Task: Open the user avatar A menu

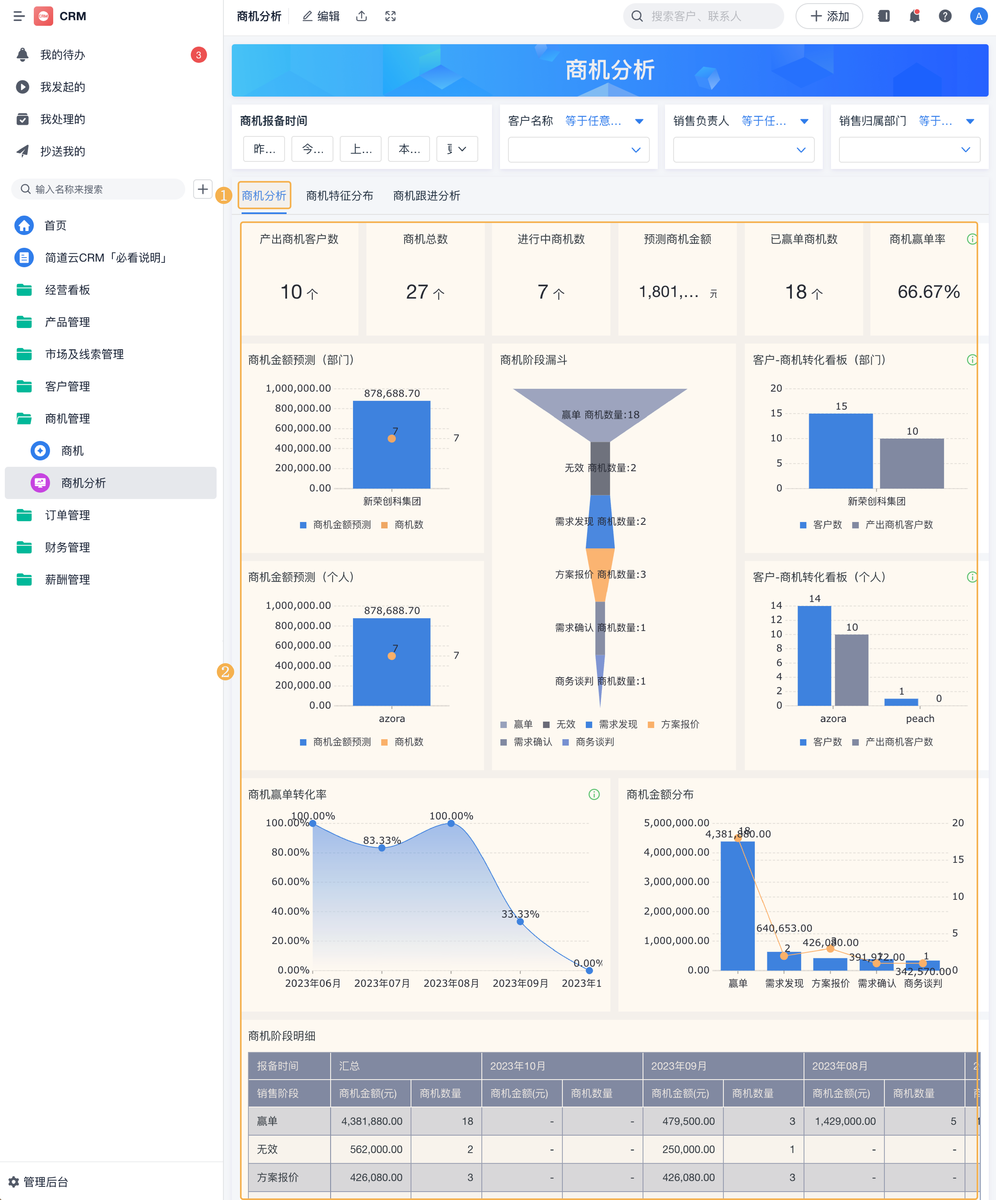Action: [x=978, y=16]
